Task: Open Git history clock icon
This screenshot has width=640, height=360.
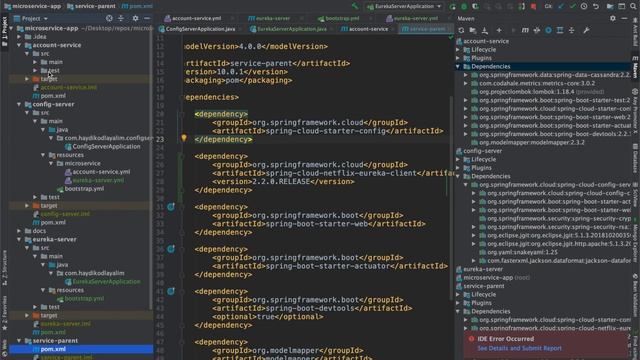Action: [x=584, y=7]
